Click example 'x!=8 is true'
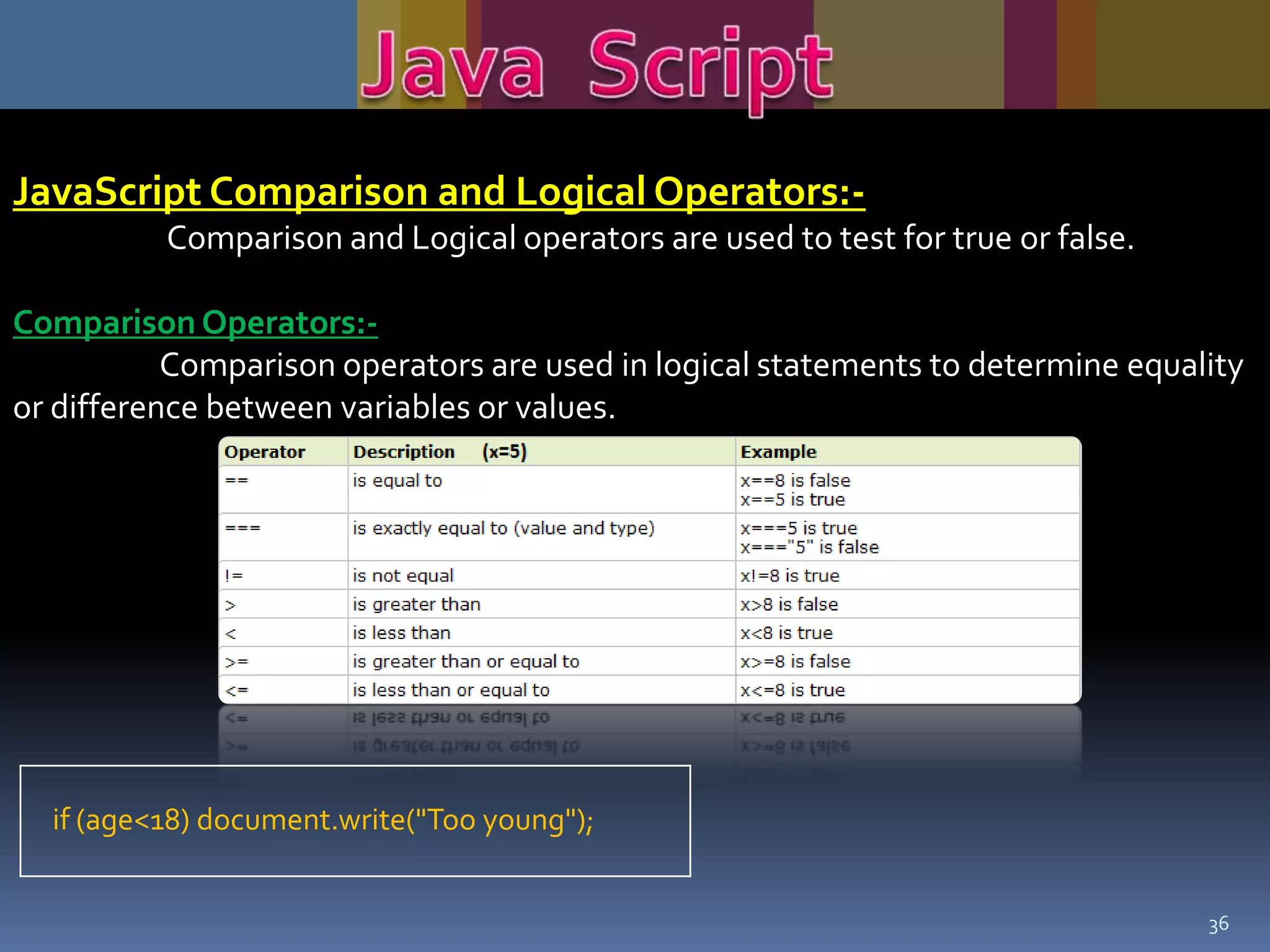The image size is (1270, 952). tap(790, 576)
